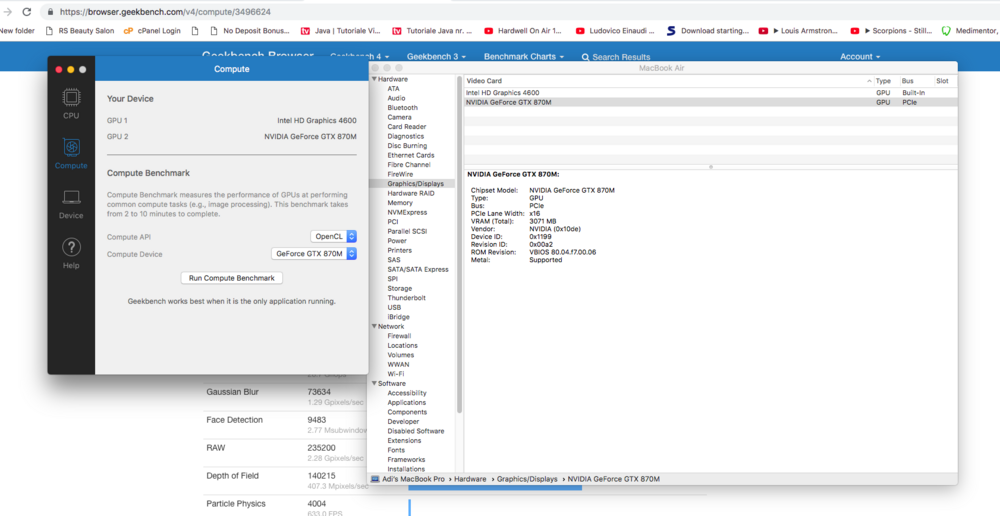Open the CPU benchmark section
This screenshot has width=1000, height=516.
(71, 102)
